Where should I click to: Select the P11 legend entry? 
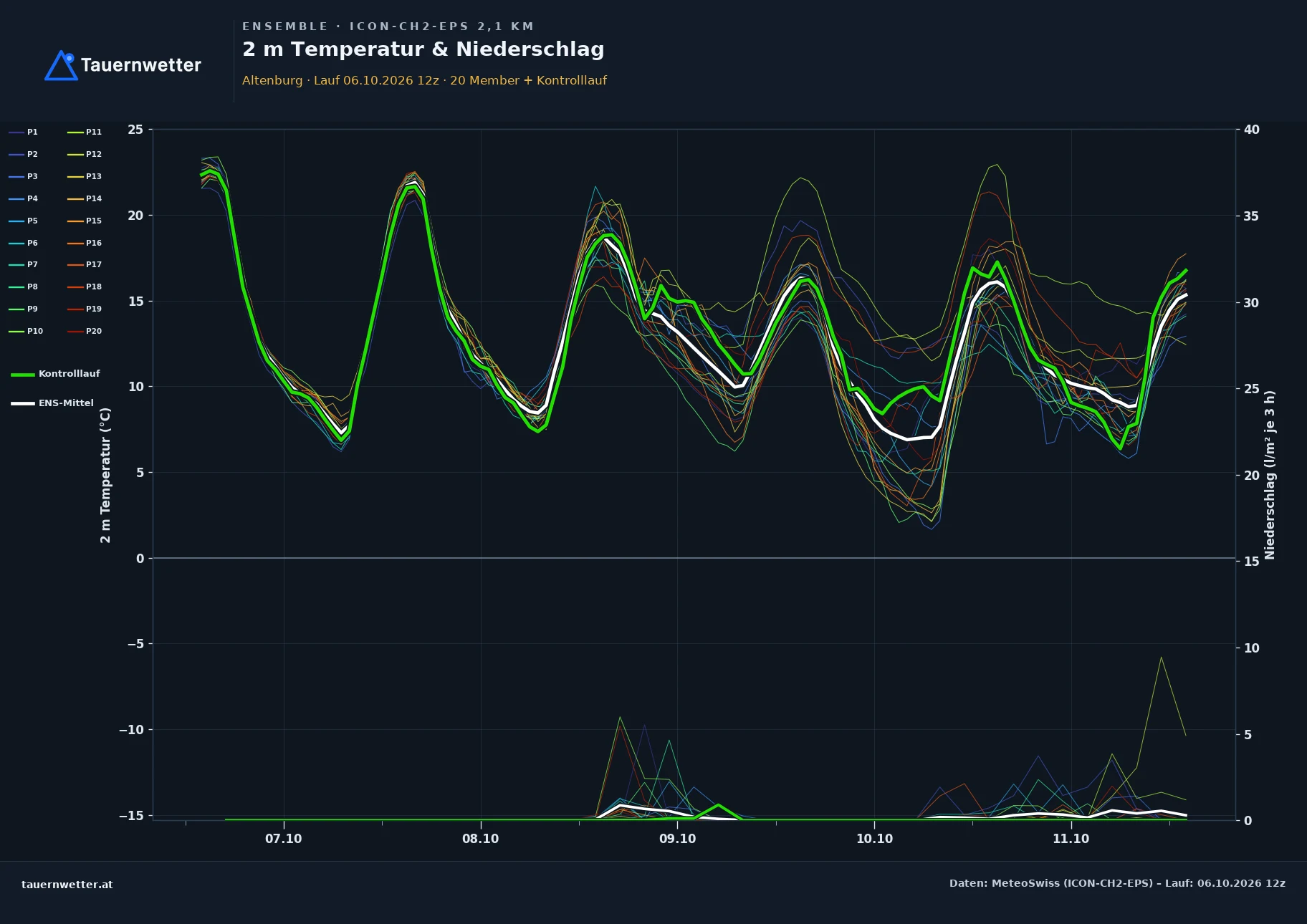point(85,132)
